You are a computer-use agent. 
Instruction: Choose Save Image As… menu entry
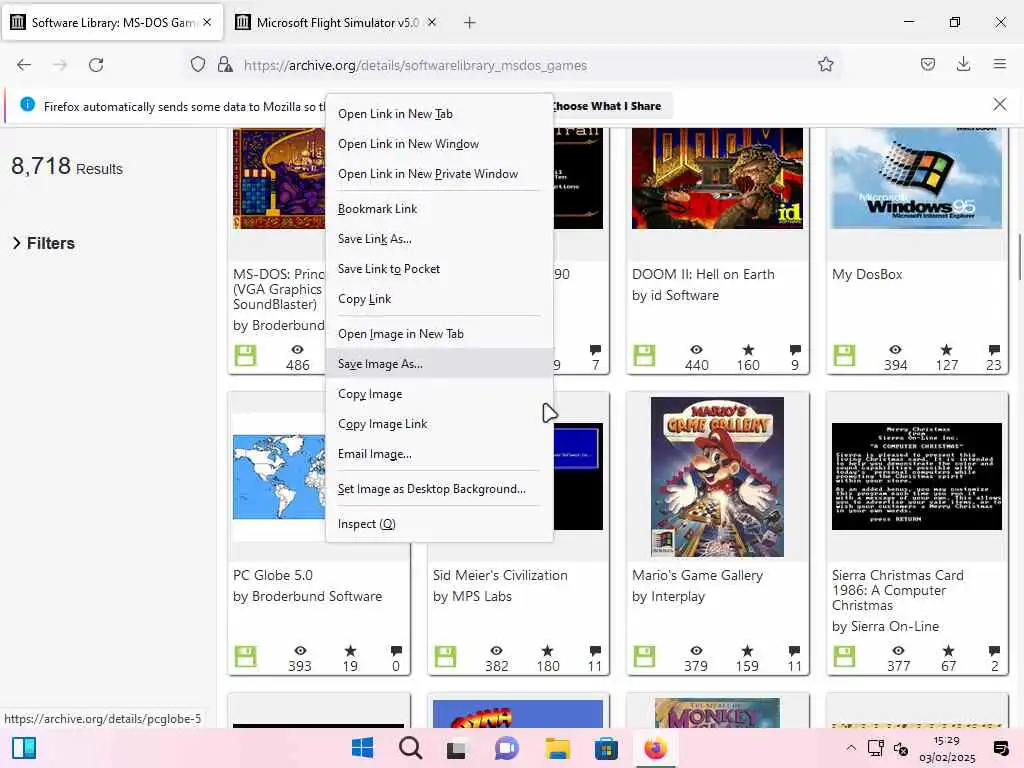coord(439,364)
